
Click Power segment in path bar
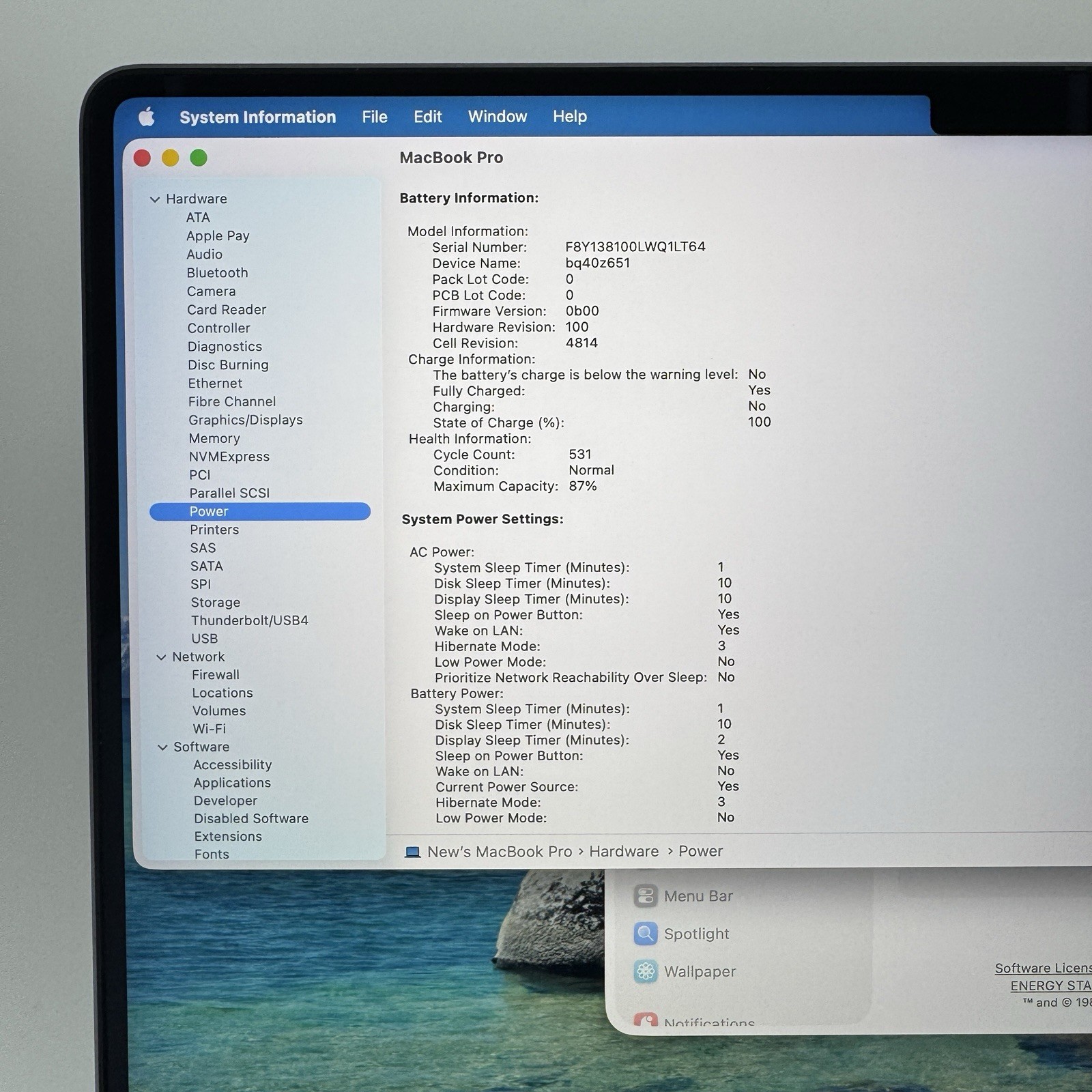[700, 851]
